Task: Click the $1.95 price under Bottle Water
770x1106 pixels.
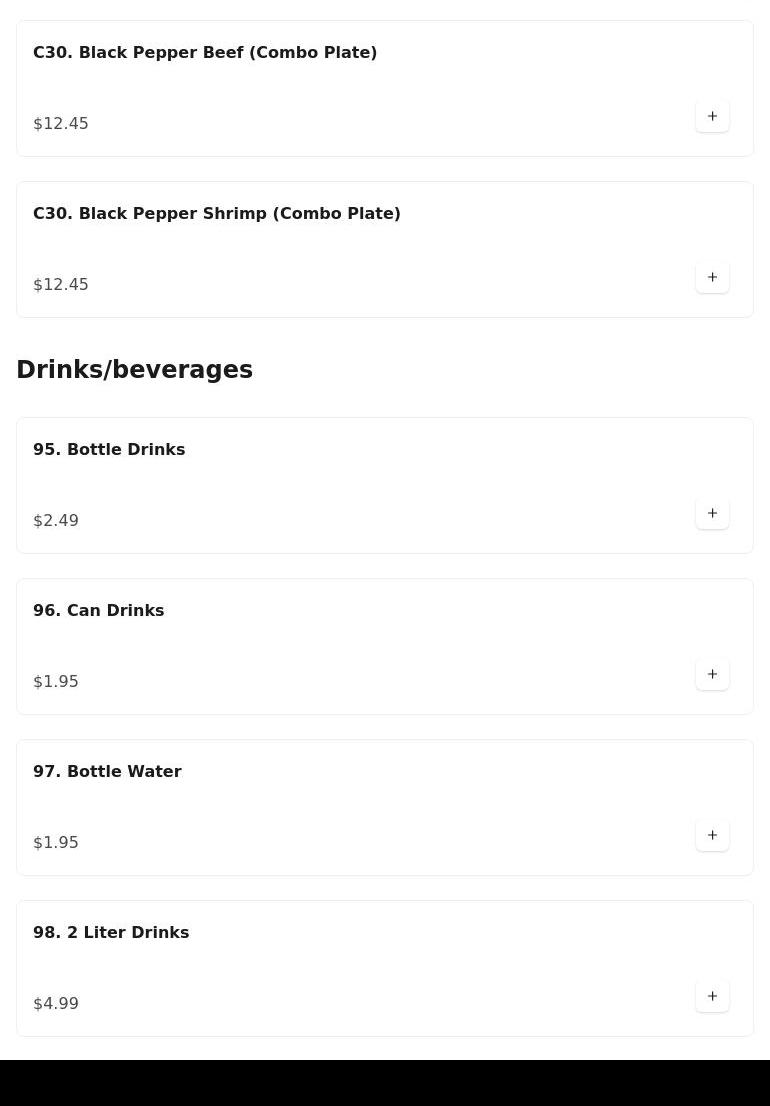Action: pos(56,843)
